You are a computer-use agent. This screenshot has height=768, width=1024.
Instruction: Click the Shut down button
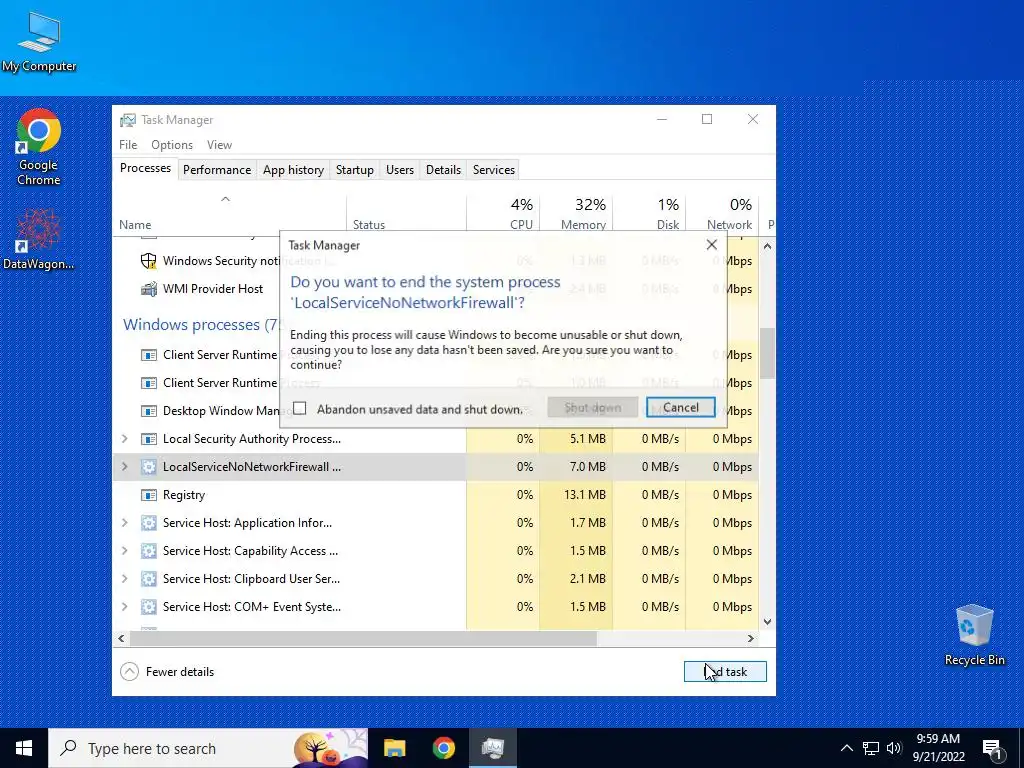[592, 408]
